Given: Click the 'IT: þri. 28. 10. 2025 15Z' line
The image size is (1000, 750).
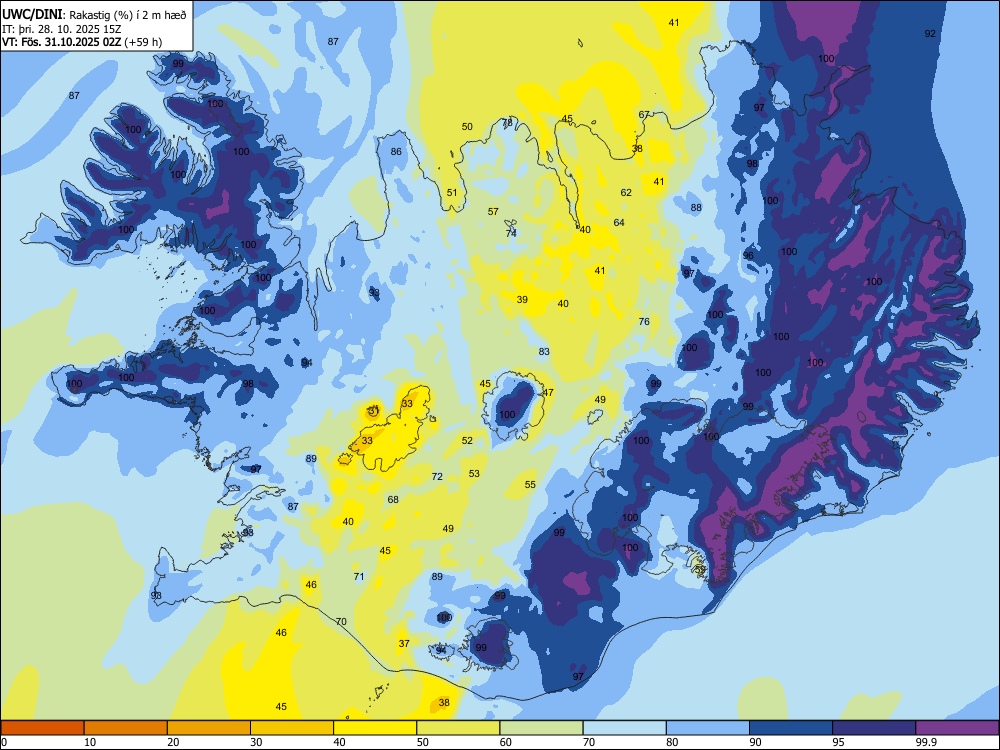Looking at the screenshot, I should [x=61, y=29].
